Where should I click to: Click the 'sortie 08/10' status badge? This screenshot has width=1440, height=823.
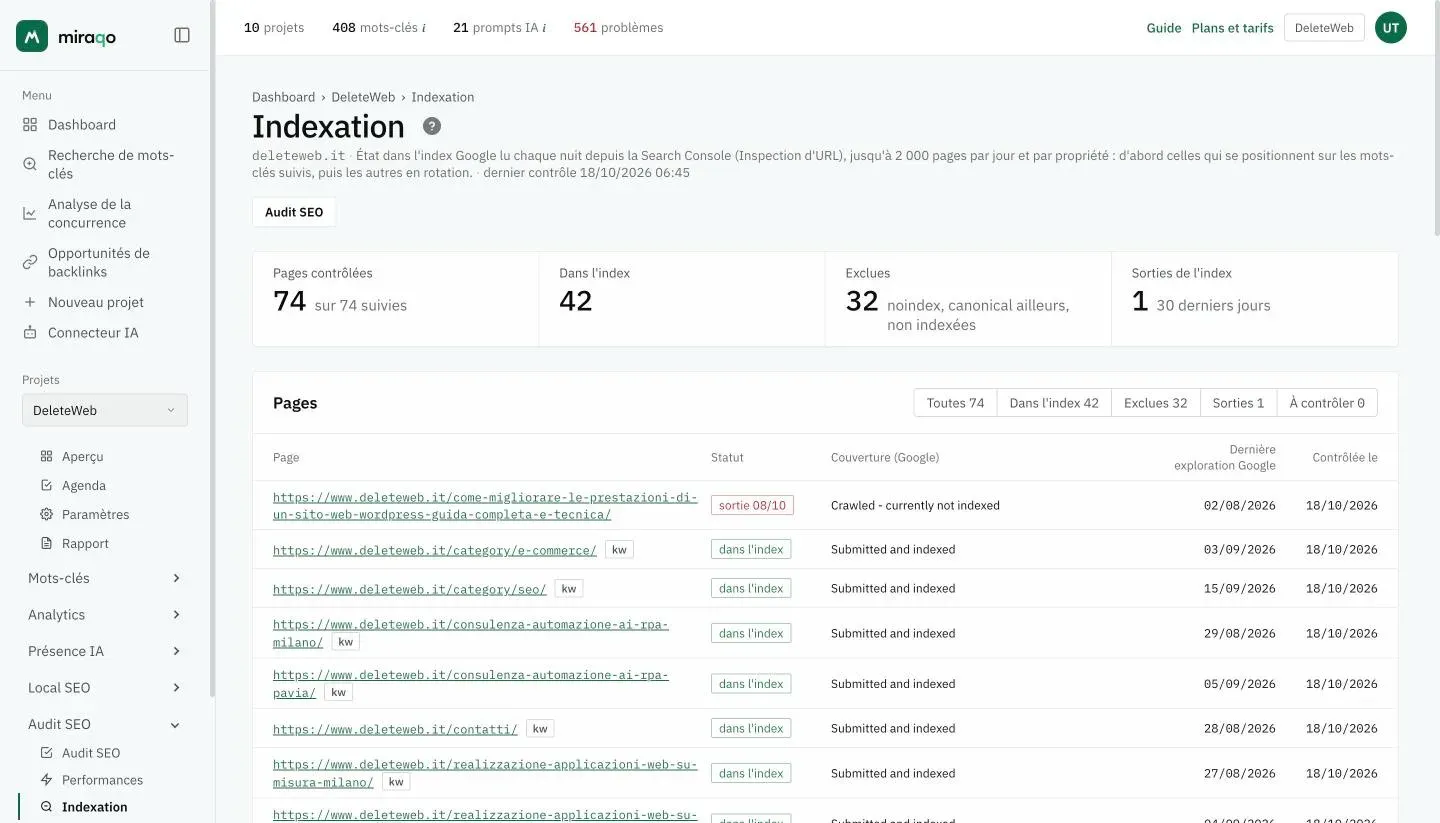point(752,505)
